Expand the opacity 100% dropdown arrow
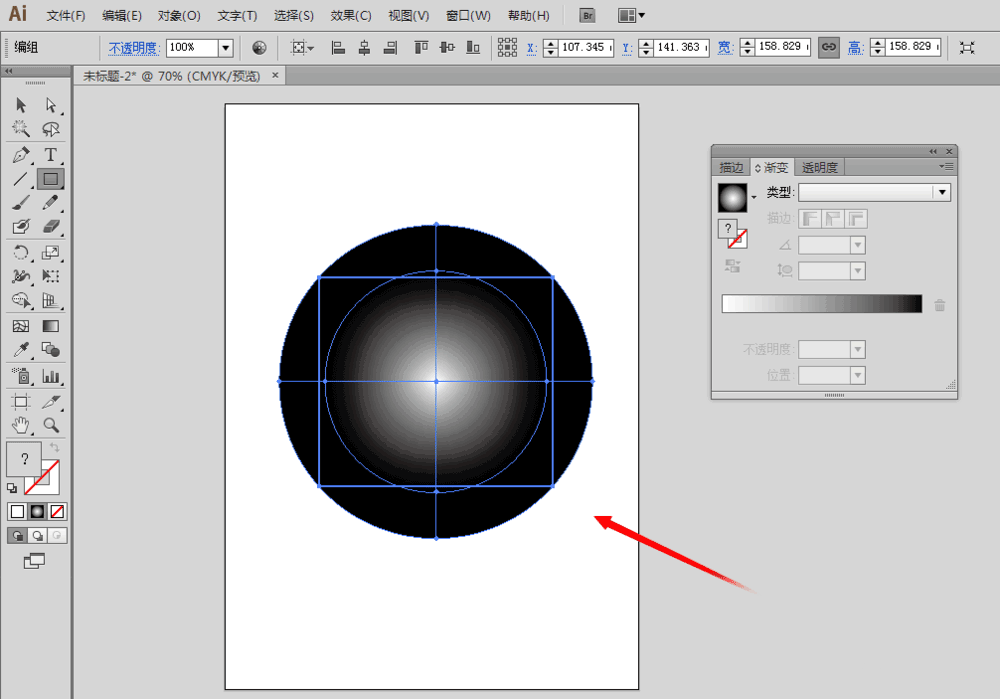 (x=225, y=47)
